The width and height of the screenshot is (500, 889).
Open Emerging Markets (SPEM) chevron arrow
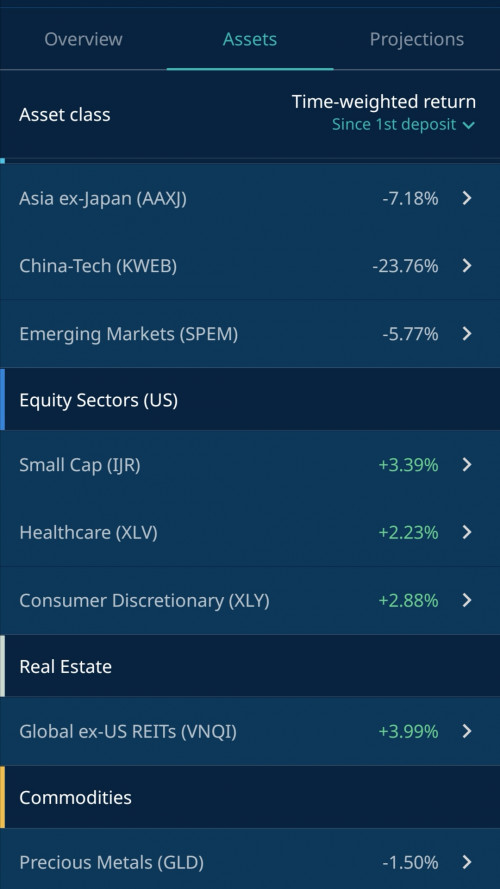pos(467,333)
